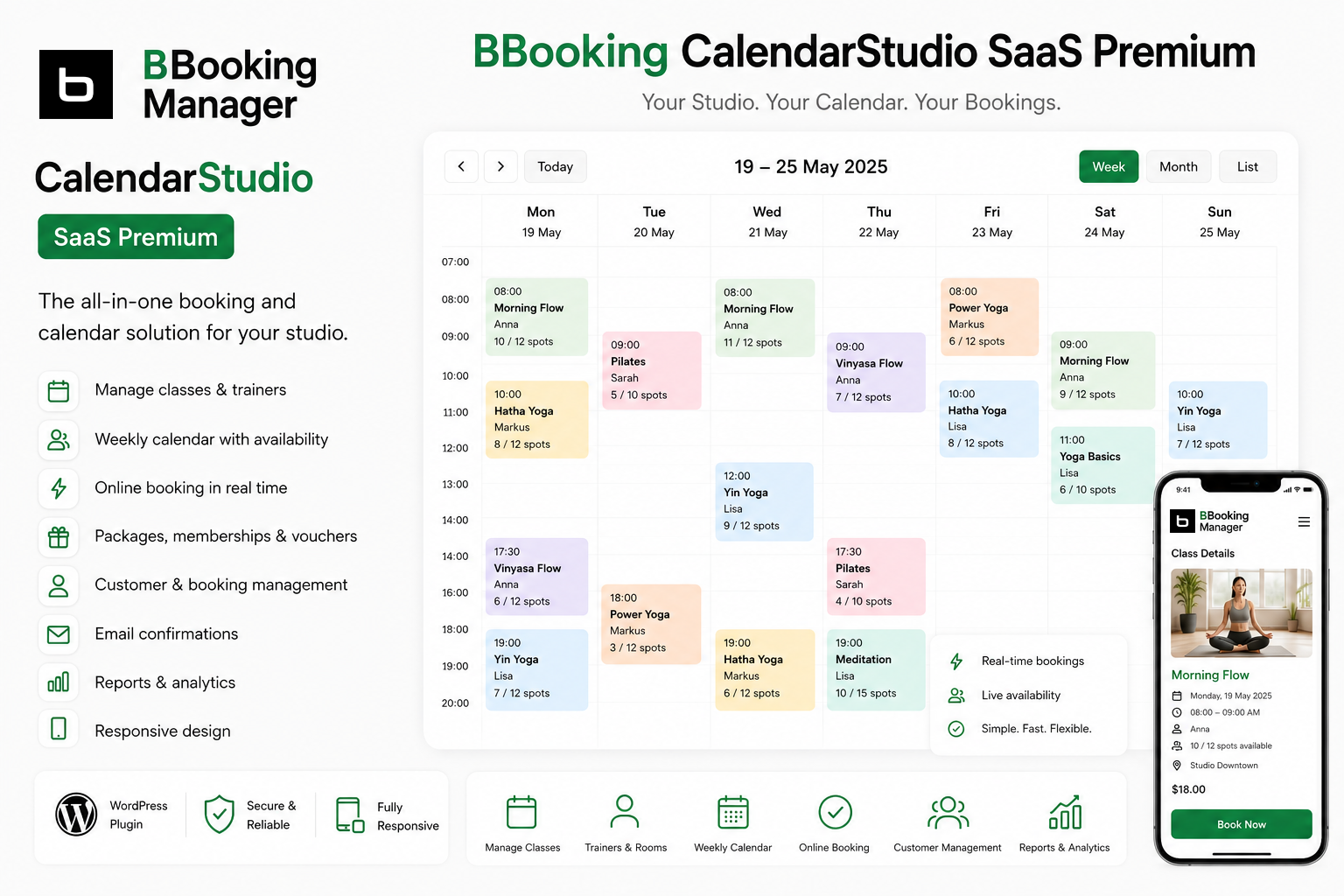
Task: Tap Book Now on the phone
Action: (1242, 824)
